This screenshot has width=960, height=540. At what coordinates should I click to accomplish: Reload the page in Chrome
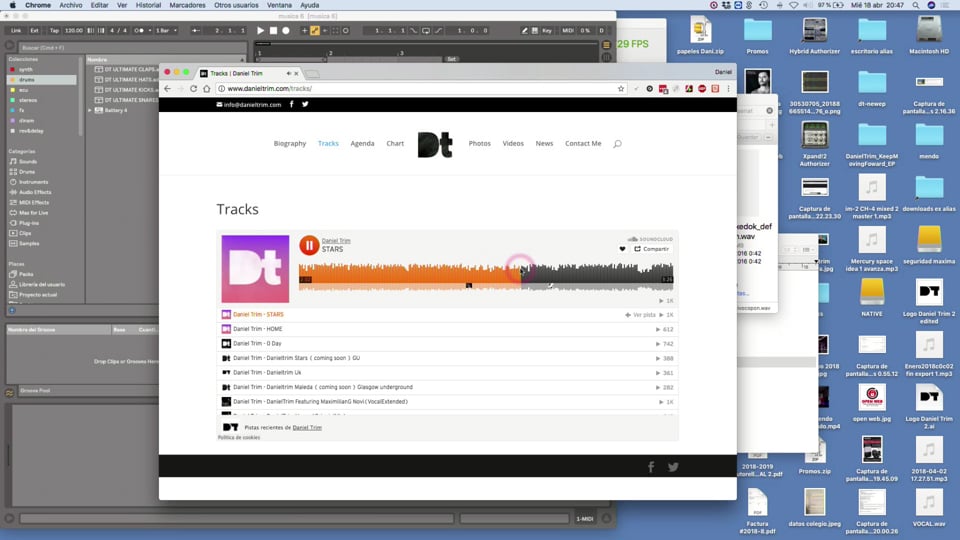click(193, 89)
